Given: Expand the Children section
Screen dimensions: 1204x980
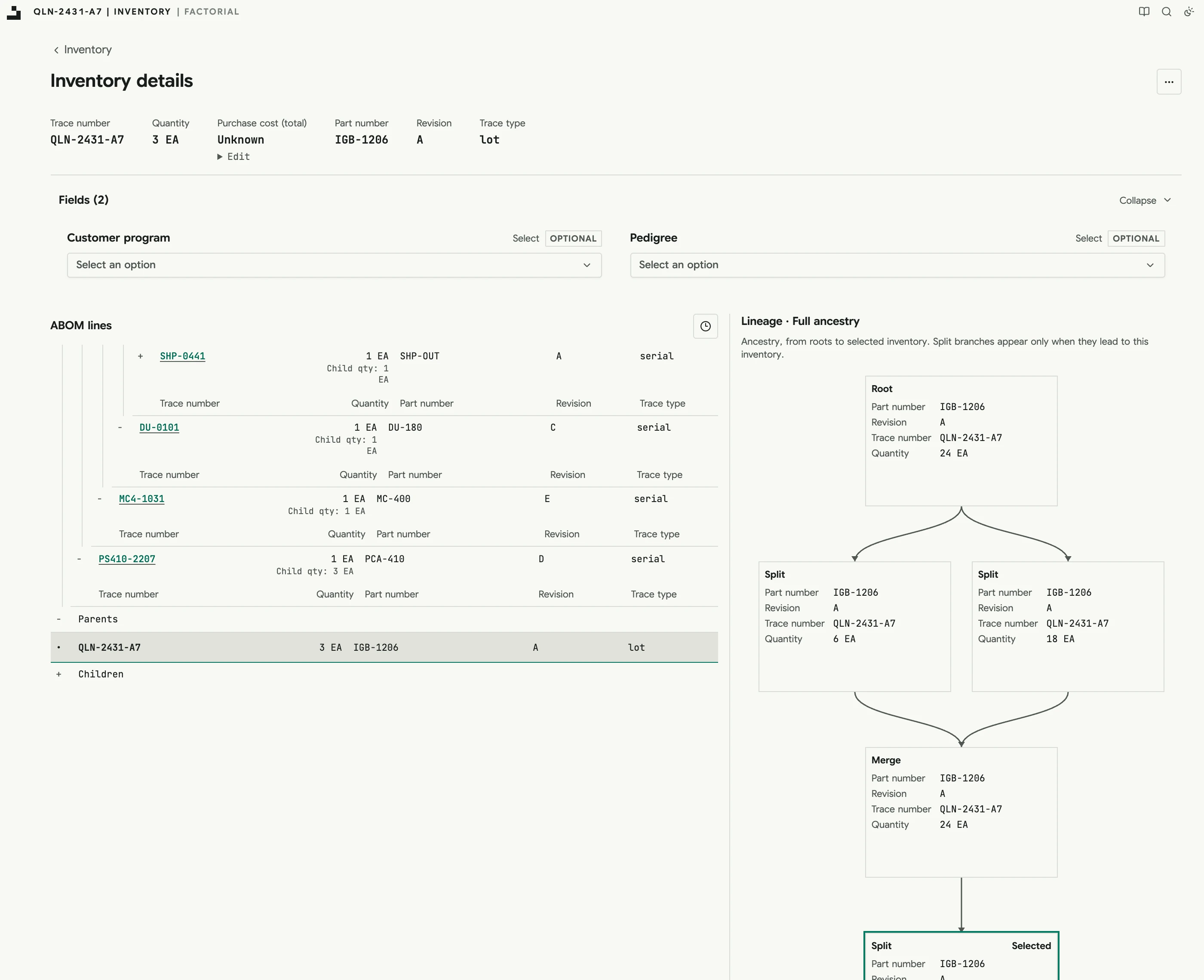Looking at the screenshot, I should pyautogui.click(x=59, y=674).
